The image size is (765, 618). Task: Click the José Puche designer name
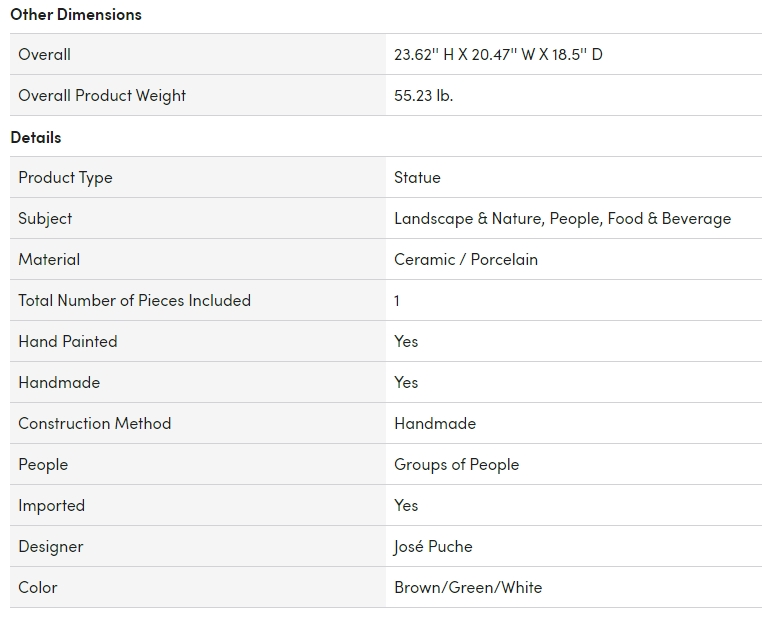pyautogui.click(x=433, y=546)
